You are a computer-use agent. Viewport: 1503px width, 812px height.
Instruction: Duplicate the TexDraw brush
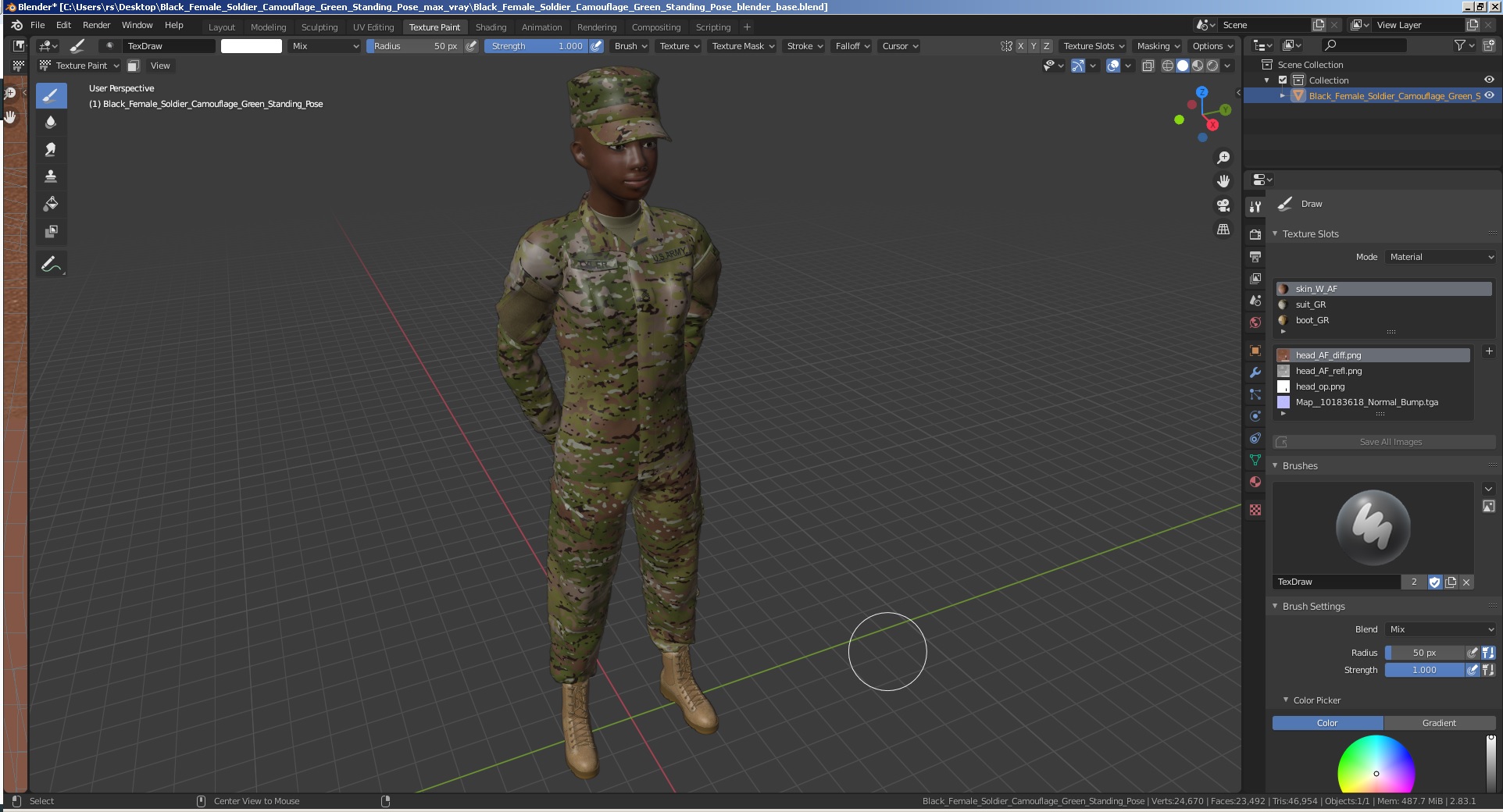click(x=1451, y=582)
